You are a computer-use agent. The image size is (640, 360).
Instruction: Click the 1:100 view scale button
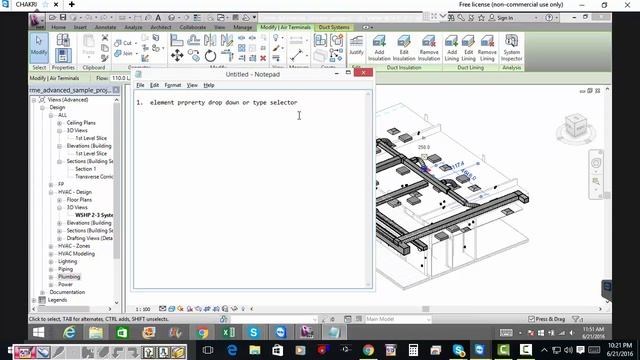click(x=143, y=309)
